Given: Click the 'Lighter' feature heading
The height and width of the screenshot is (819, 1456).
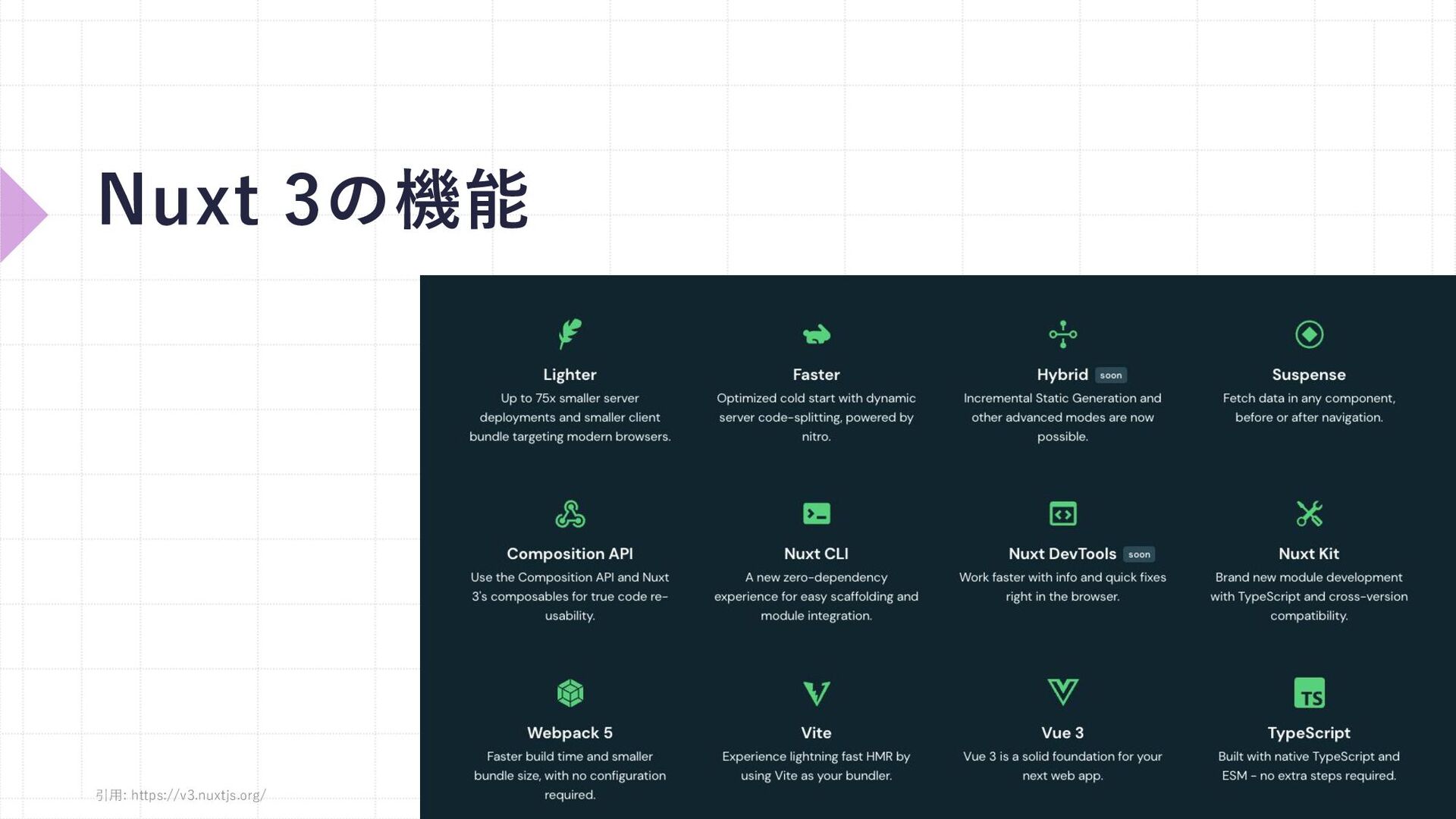Looking at the screenshot, I should (570, 375).
